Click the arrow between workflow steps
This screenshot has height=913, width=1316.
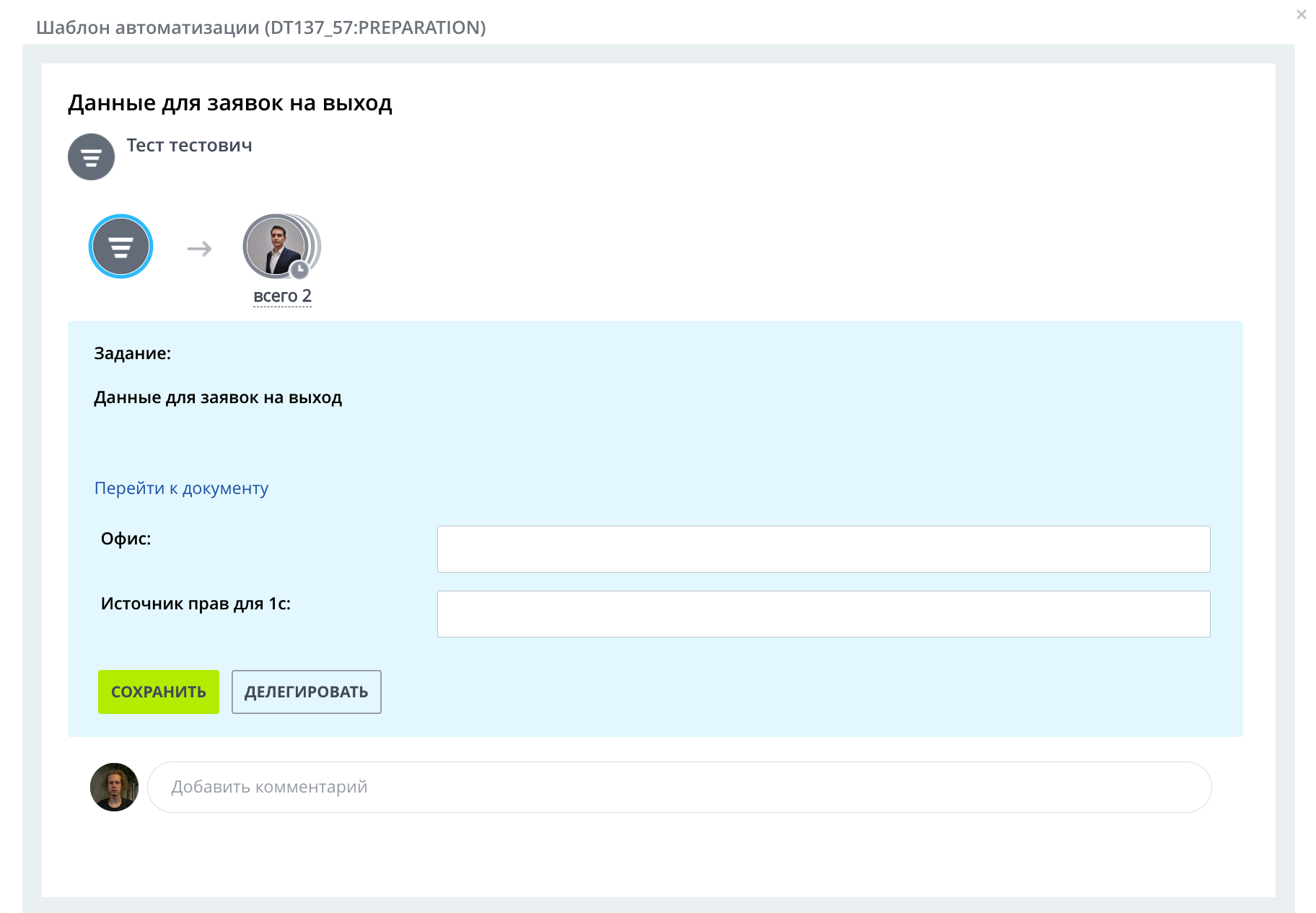point(199,249)
